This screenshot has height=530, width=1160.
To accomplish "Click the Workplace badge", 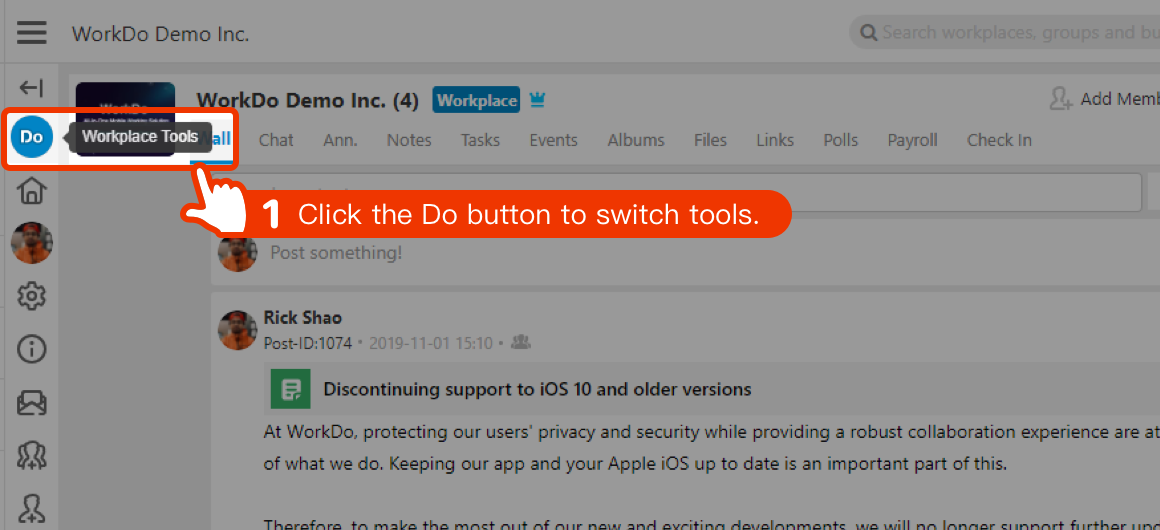I will 476,100.
